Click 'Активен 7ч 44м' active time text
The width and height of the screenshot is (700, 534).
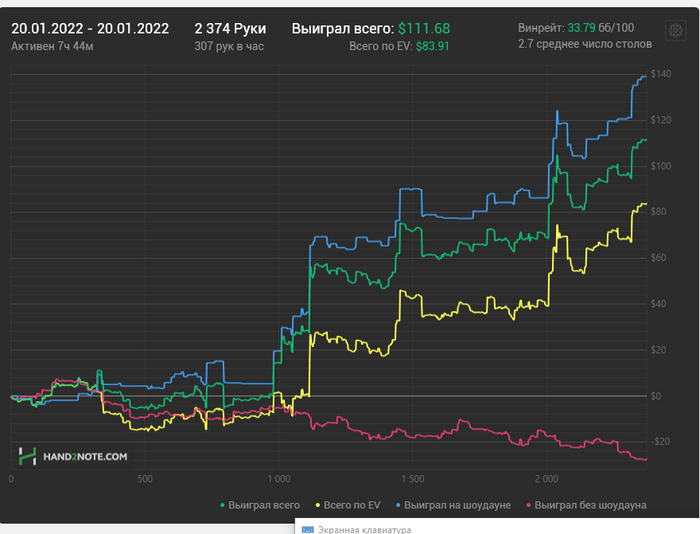pyautogui.click(x=52, y=46)
